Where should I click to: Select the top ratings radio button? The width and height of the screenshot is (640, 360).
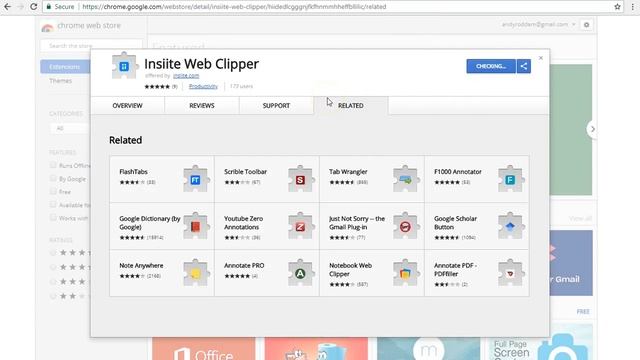coord(53,253)
